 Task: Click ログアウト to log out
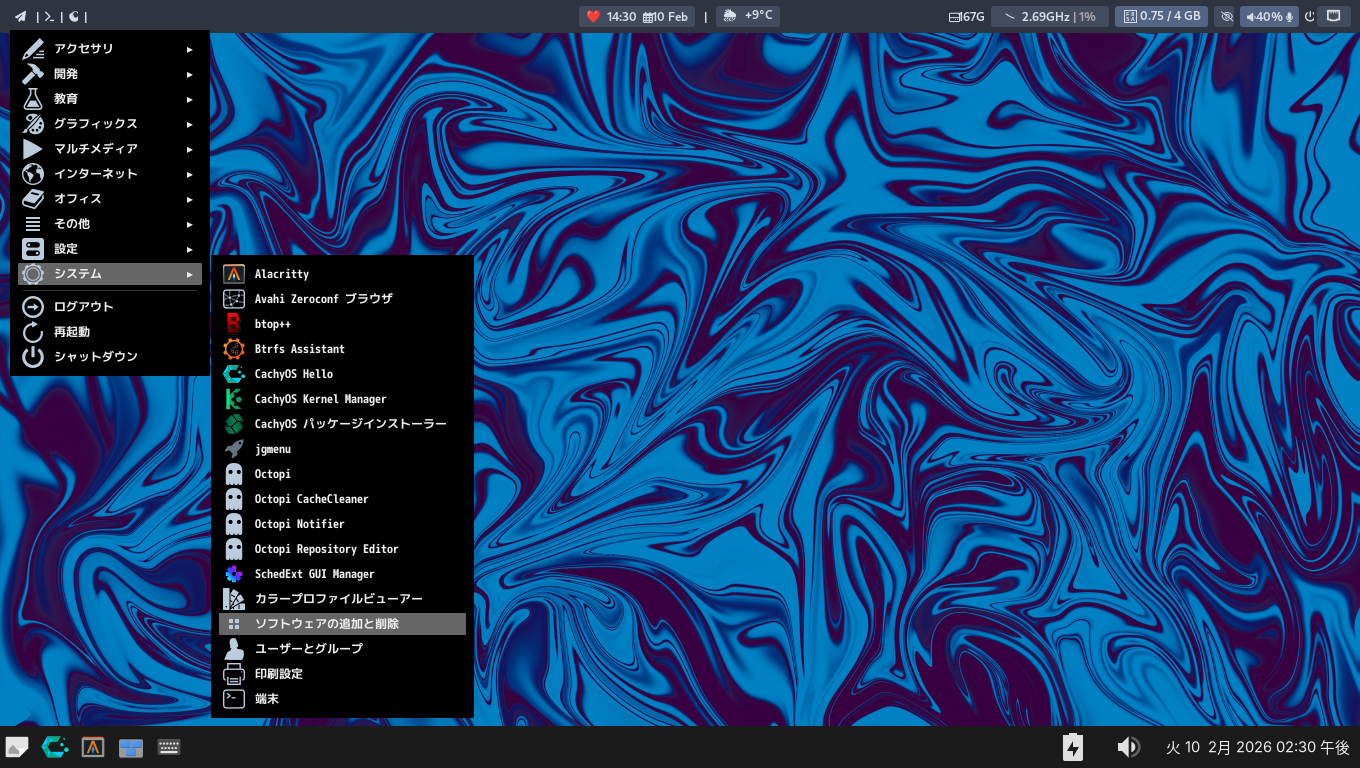click(84, 307)
